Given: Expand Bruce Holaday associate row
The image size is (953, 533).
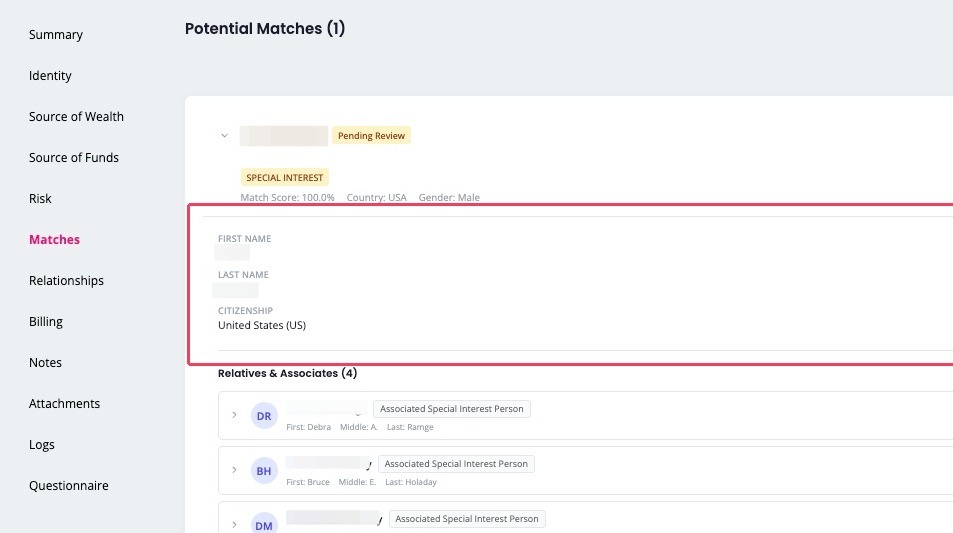Looking at the screenshot, I should (x=234, y=470).
